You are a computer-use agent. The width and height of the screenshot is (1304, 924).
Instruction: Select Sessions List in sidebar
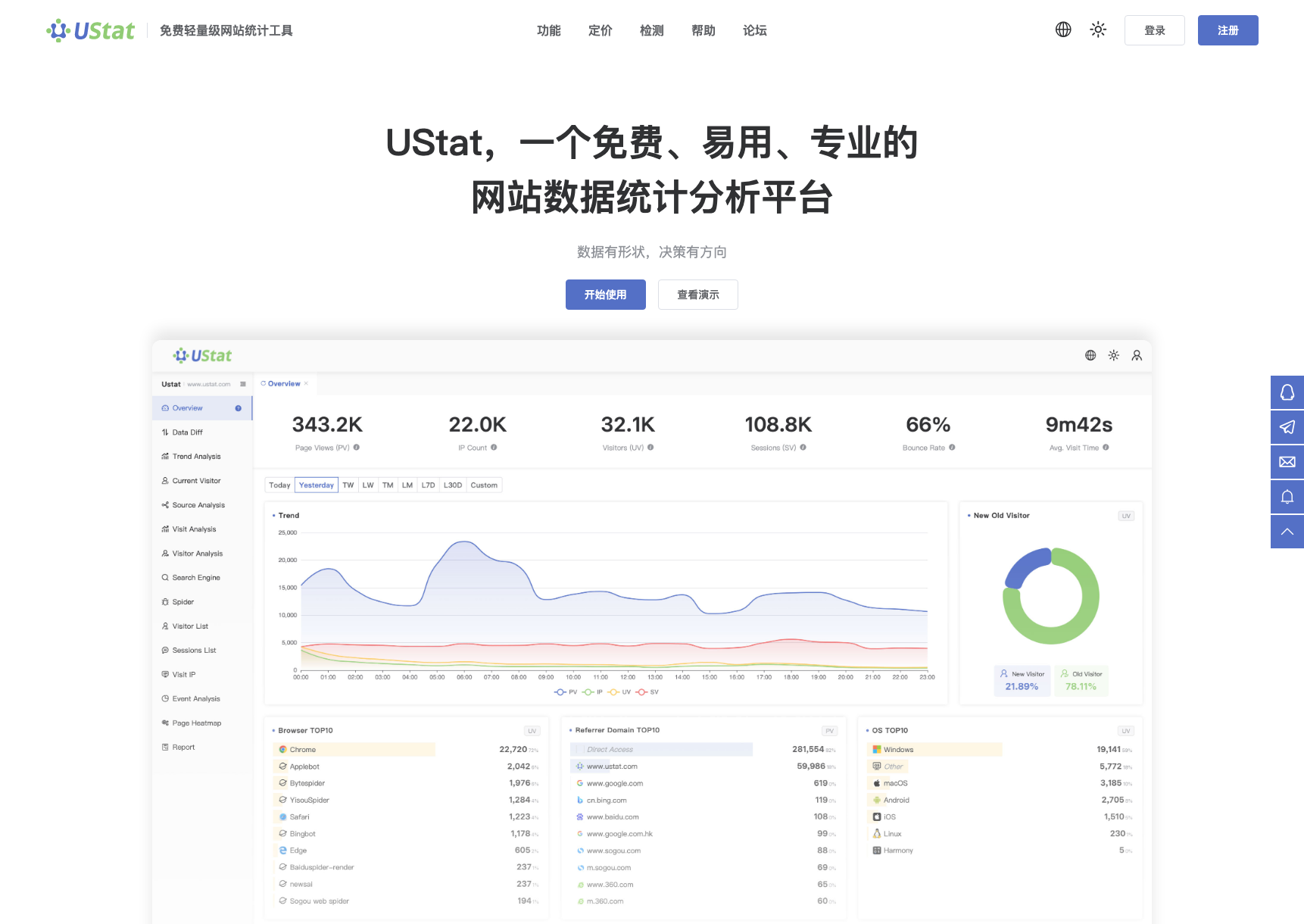coord(202,651)
